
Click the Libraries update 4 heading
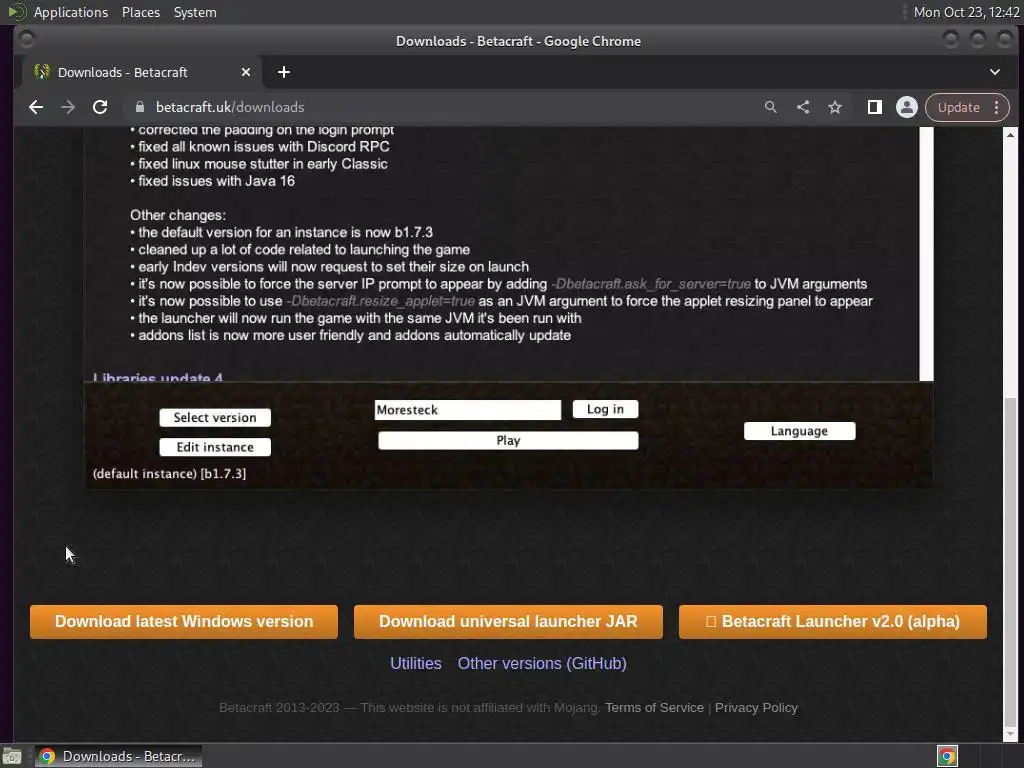point(157,377)
